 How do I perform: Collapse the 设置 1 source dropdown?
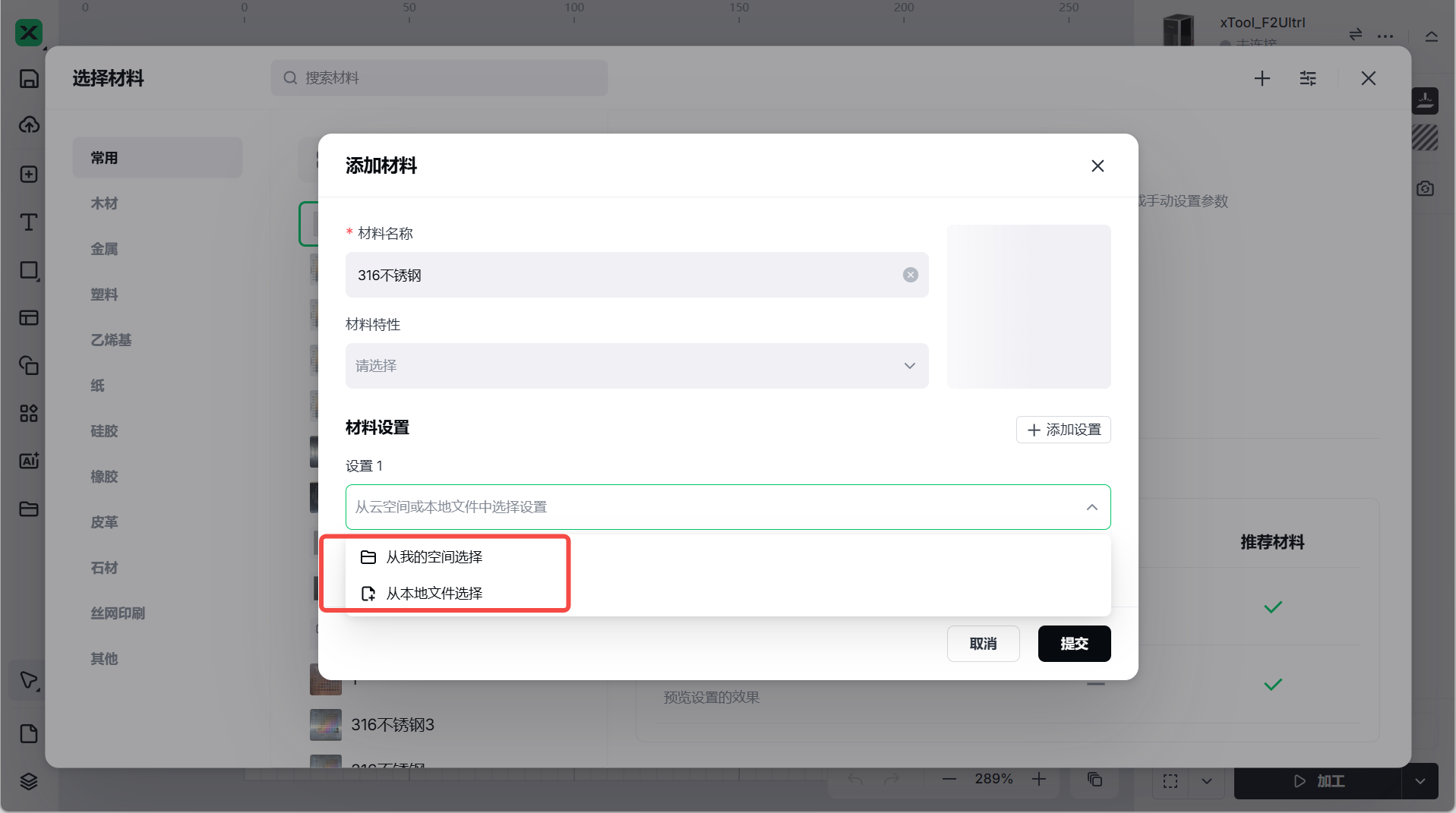[1091, 507]
